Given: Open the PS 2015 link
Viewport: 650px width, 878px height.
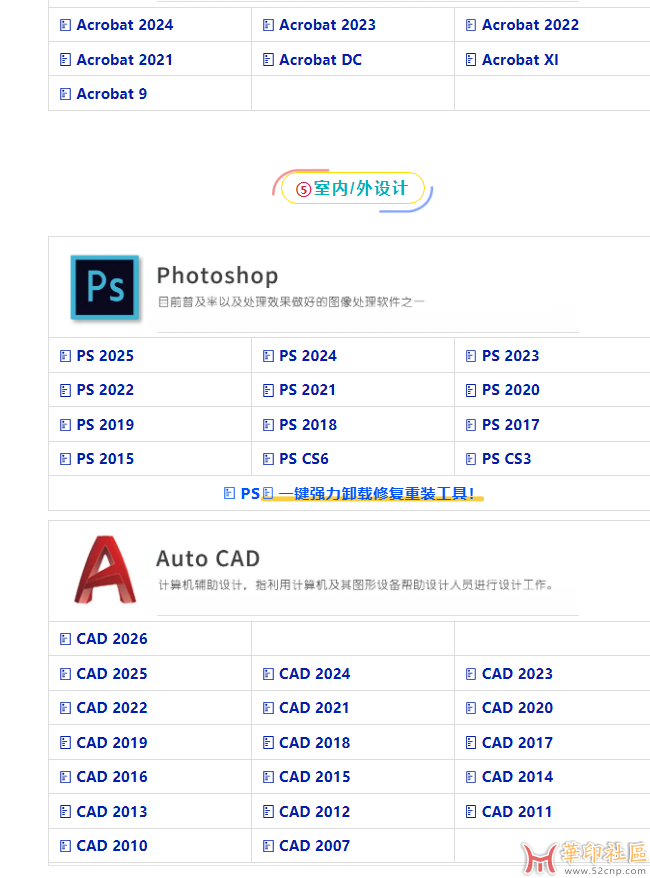Looking at the screenshot, I should coord(105,459).
